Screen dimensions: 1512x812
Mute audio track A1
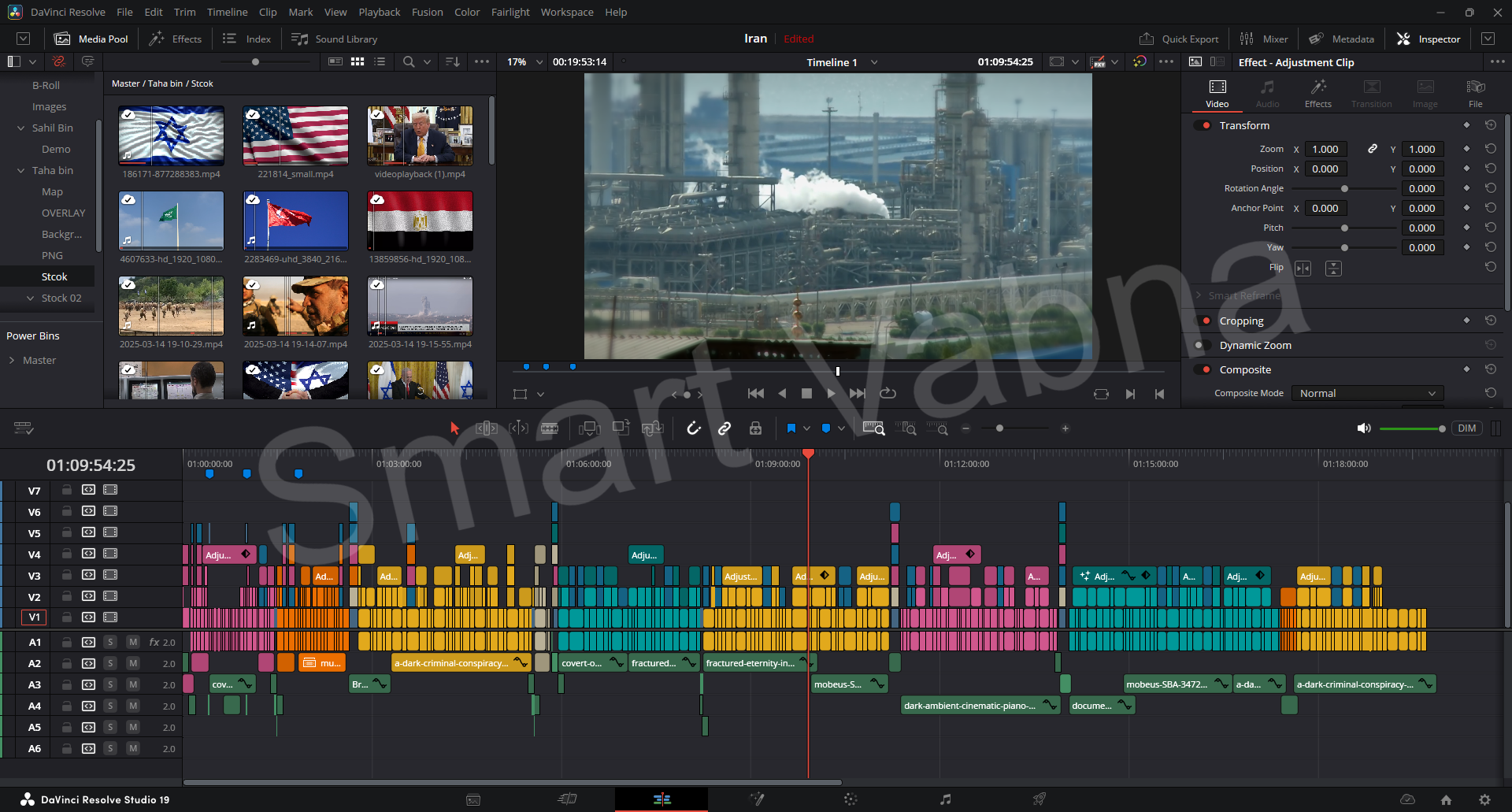[133, 642]
